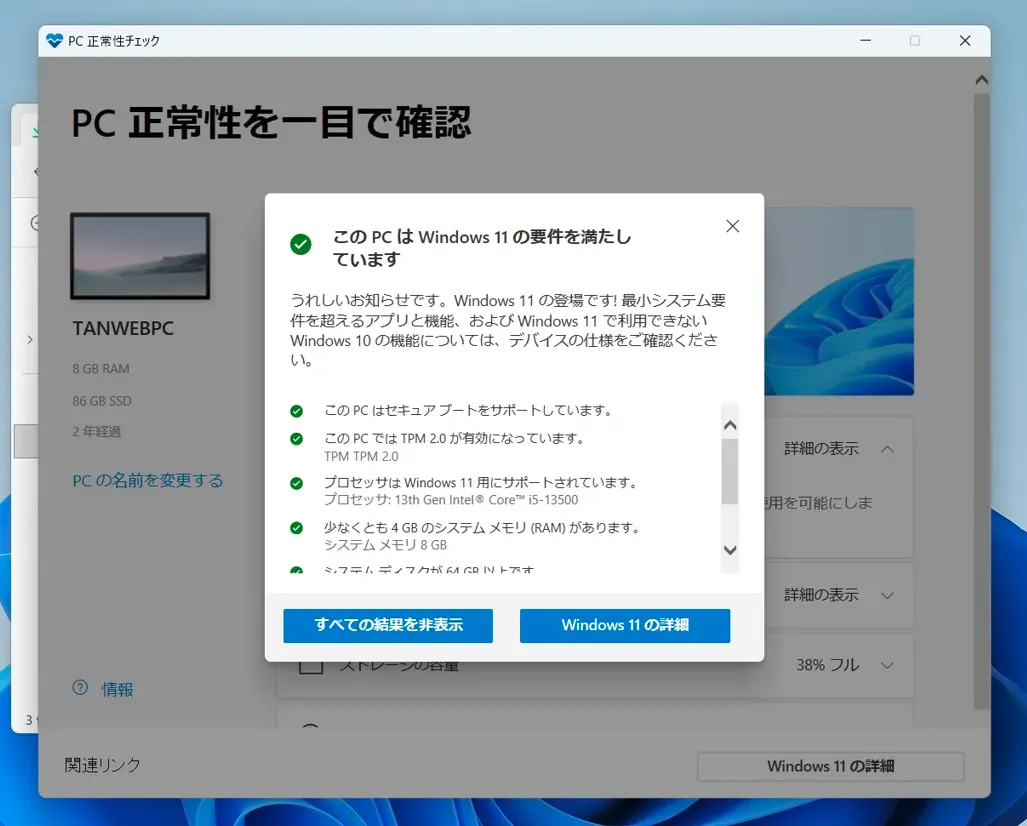Screen dimensions: 1027x826
Task: Click the PC Health Check heart icon in title bar
Action: 54,41
